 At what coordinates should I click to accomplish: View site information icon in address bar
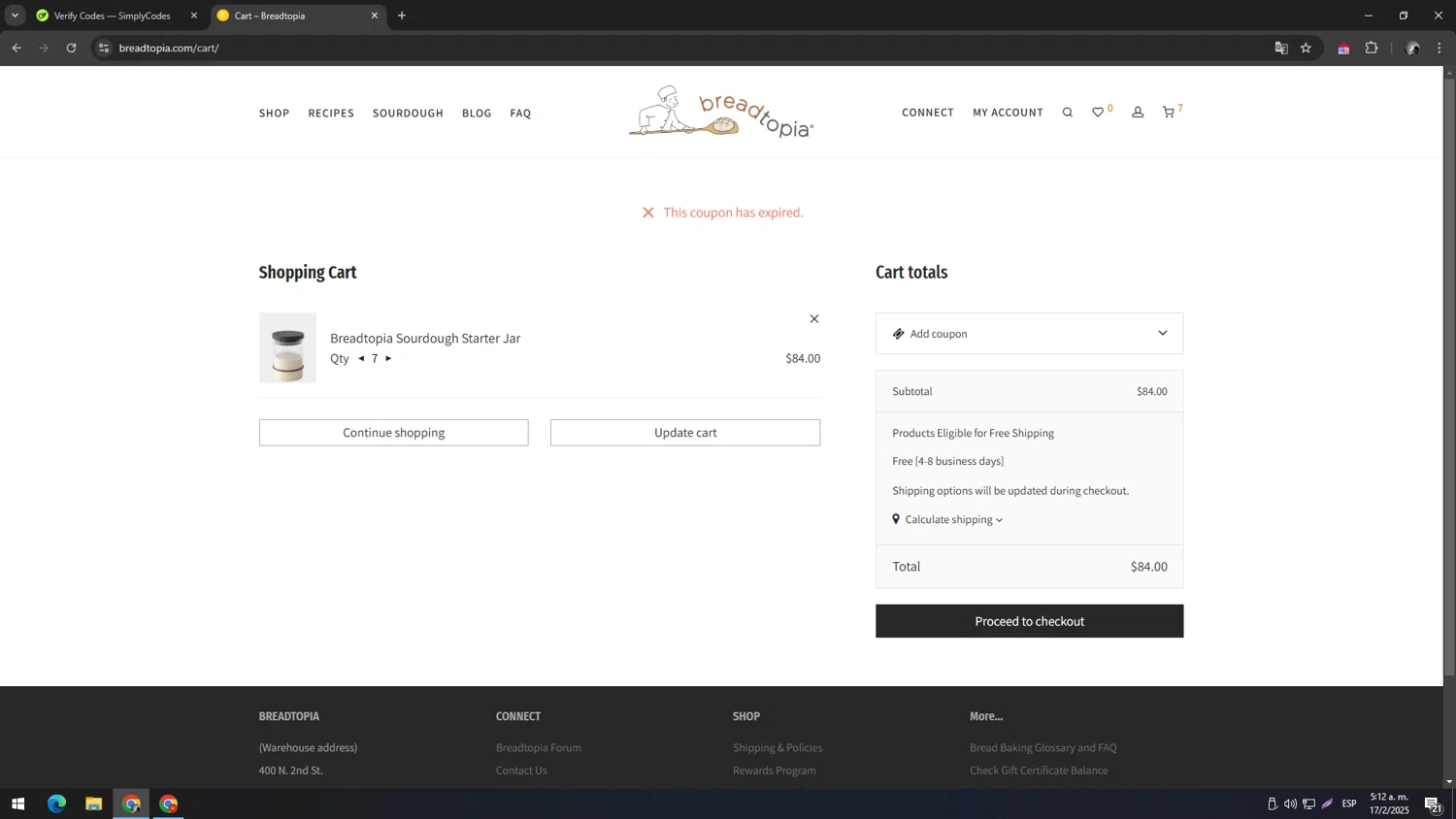coord(104,48)
